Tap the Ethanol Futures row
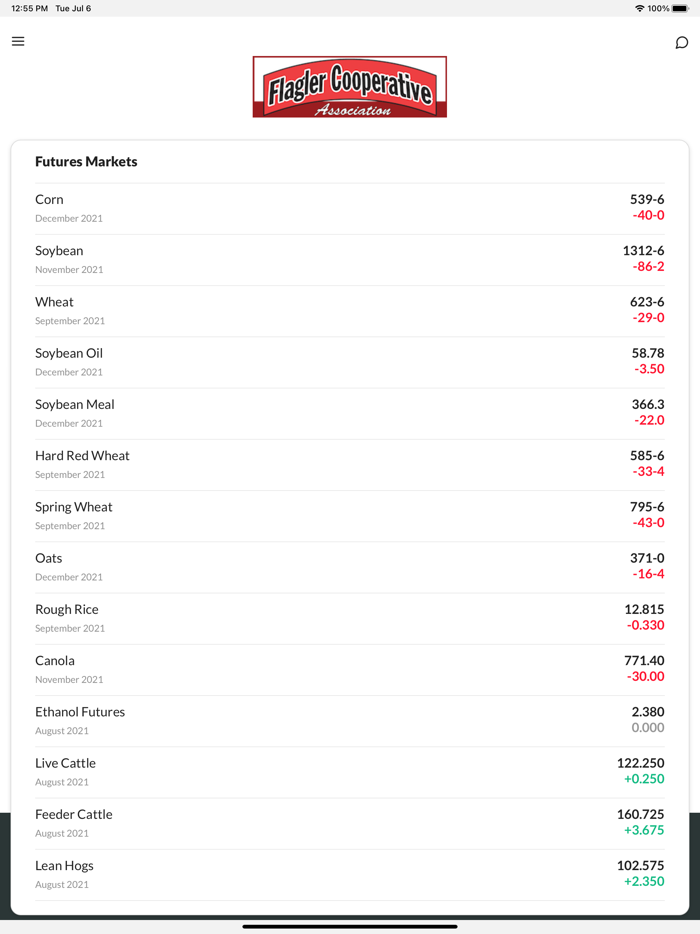This screenshot has width=700, height=934. pos(350,720)
